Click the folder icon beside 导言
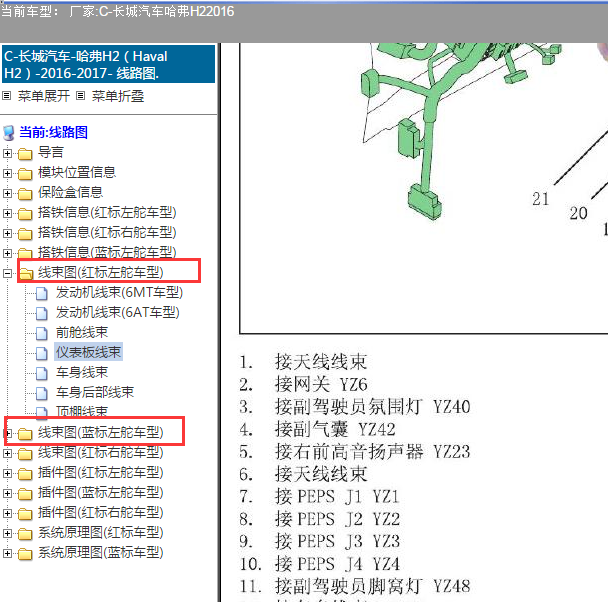Screen dimensions: 608x602 click(x=25, y=154)
